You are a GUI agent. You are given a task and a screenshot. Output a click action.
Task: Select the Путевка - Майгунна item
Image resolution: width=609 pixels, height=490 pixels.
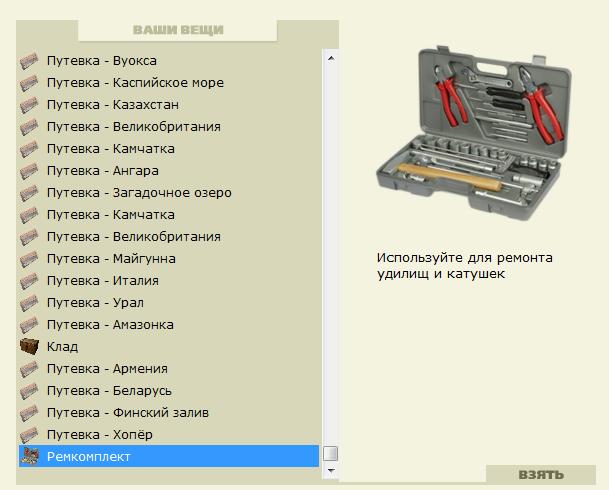169,259
